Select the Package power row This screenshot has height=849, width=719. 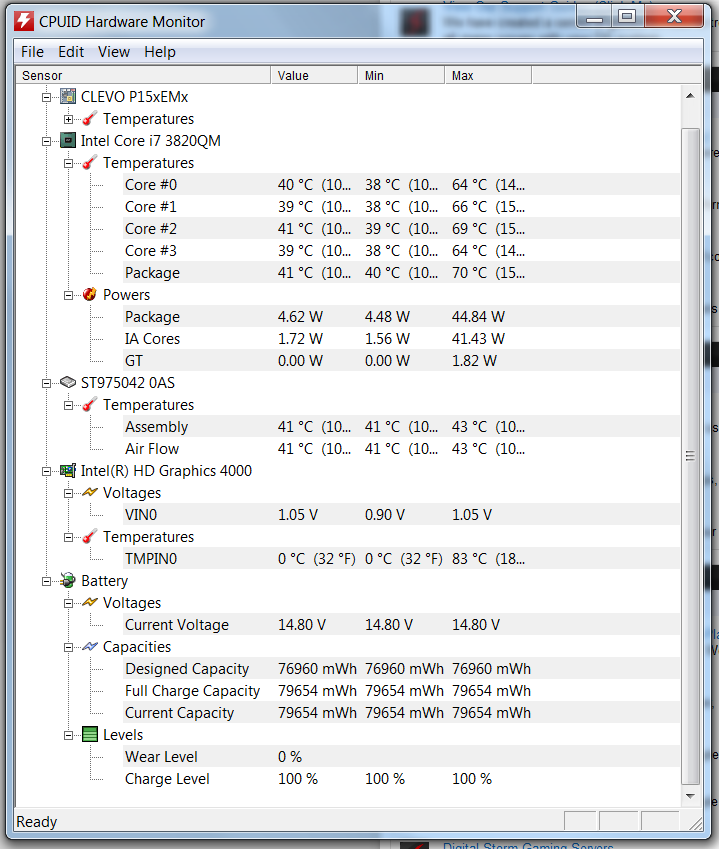pyautogui.click(x=402, y=317)
